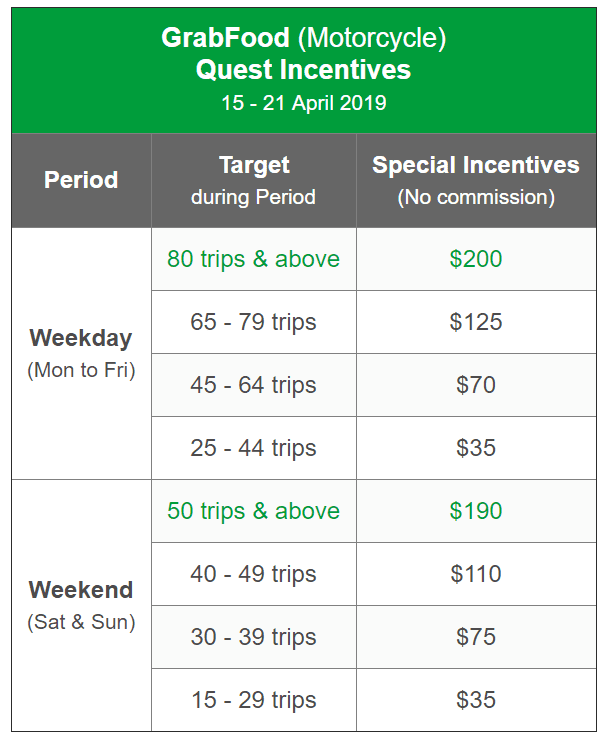
Task: Select the Period column header
Action: tap(81, 180)
